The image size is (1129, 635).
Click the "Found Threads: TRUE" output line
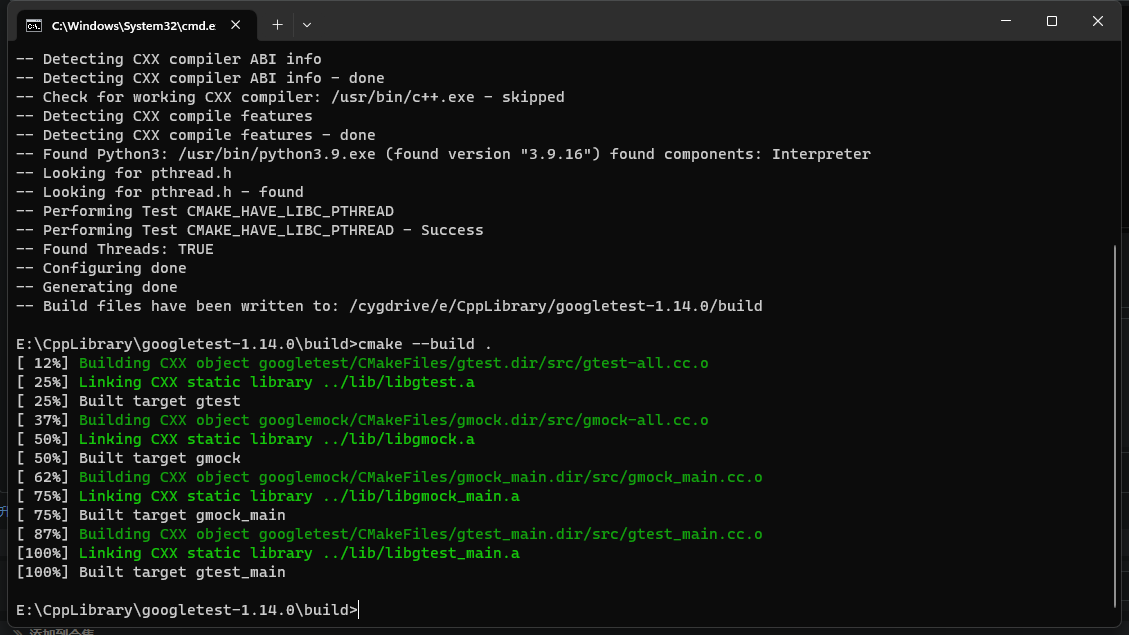tap(128, 249)
